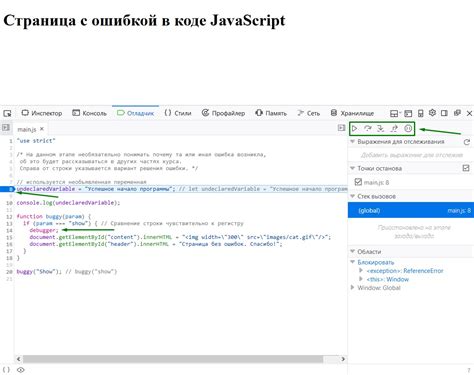This screenshot has height=375, width=474.
Task: Switch to the Профайлер tab
Action: point(223,113)
